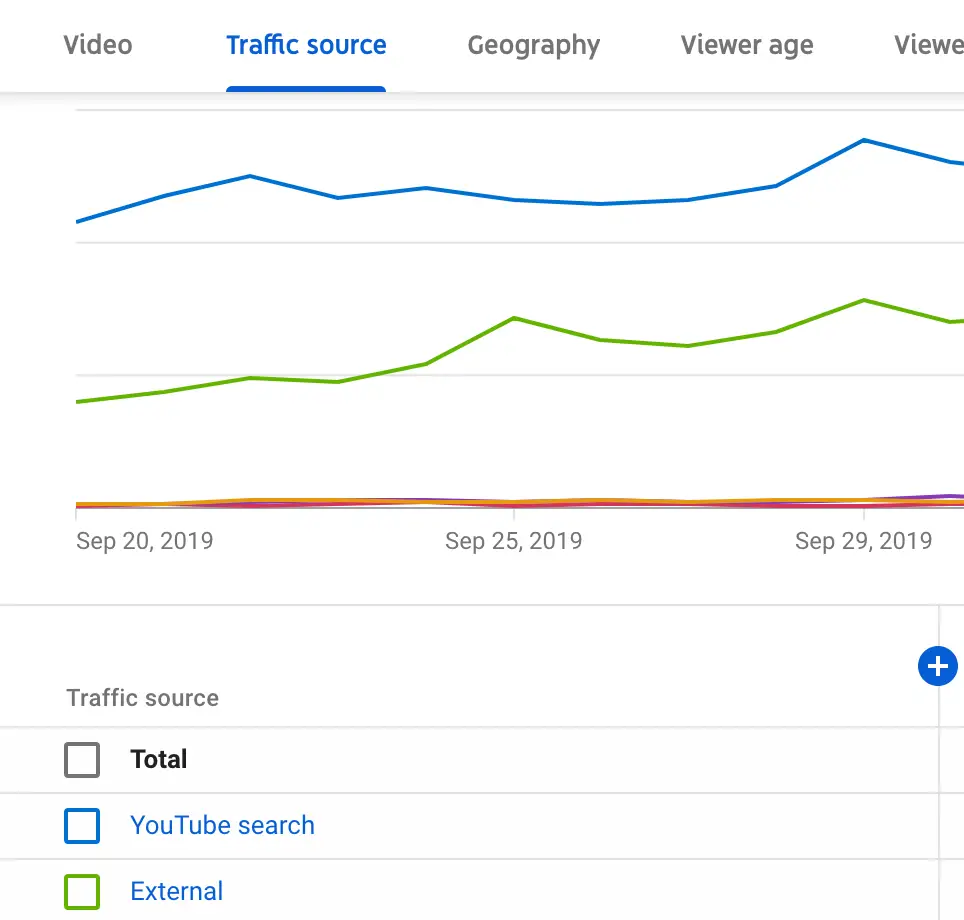The height and width of the screenshot is (920, 964).
Task: Click the green line peak at Sep 25
Action: tap(513, 318)
